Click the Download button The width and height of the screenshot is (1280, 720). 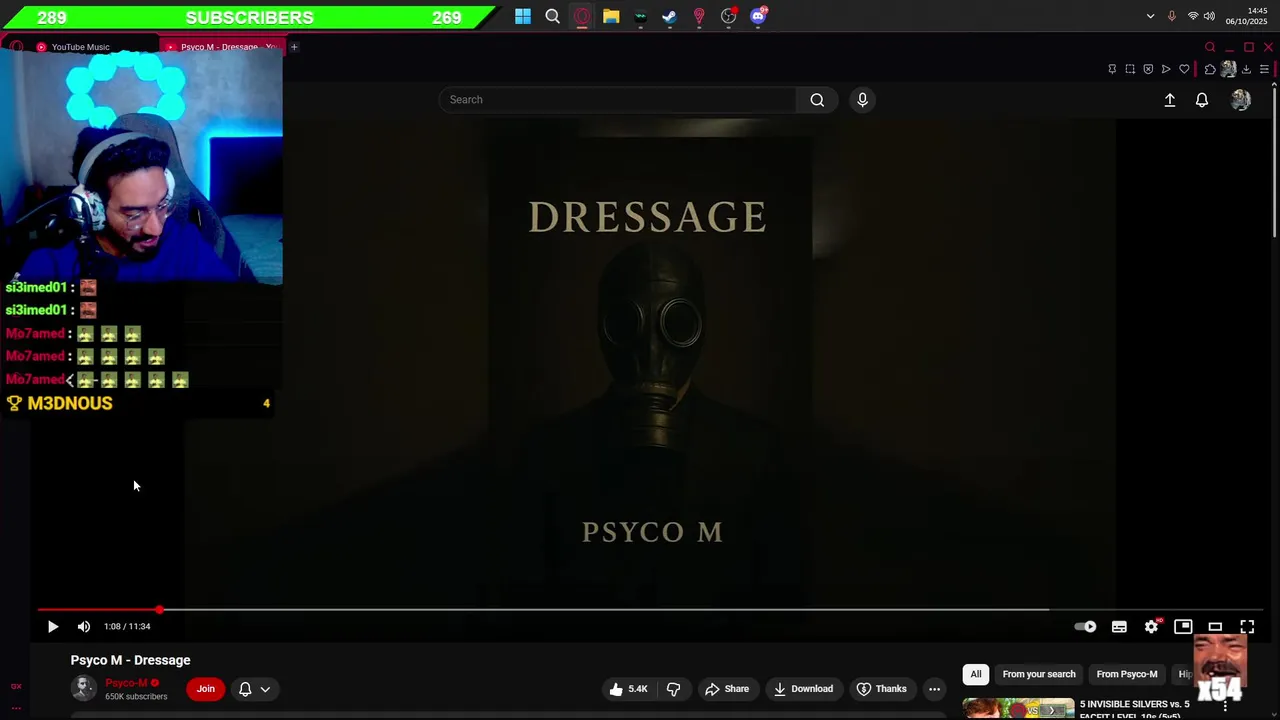click(803, 689)
